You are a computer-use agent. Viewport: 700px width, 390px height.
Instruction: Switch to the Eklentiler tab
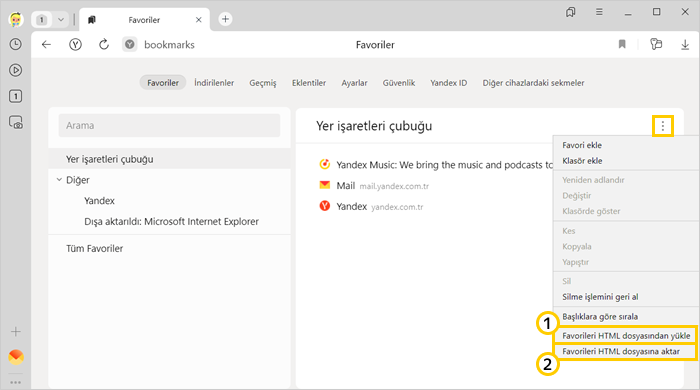[309, 83]
